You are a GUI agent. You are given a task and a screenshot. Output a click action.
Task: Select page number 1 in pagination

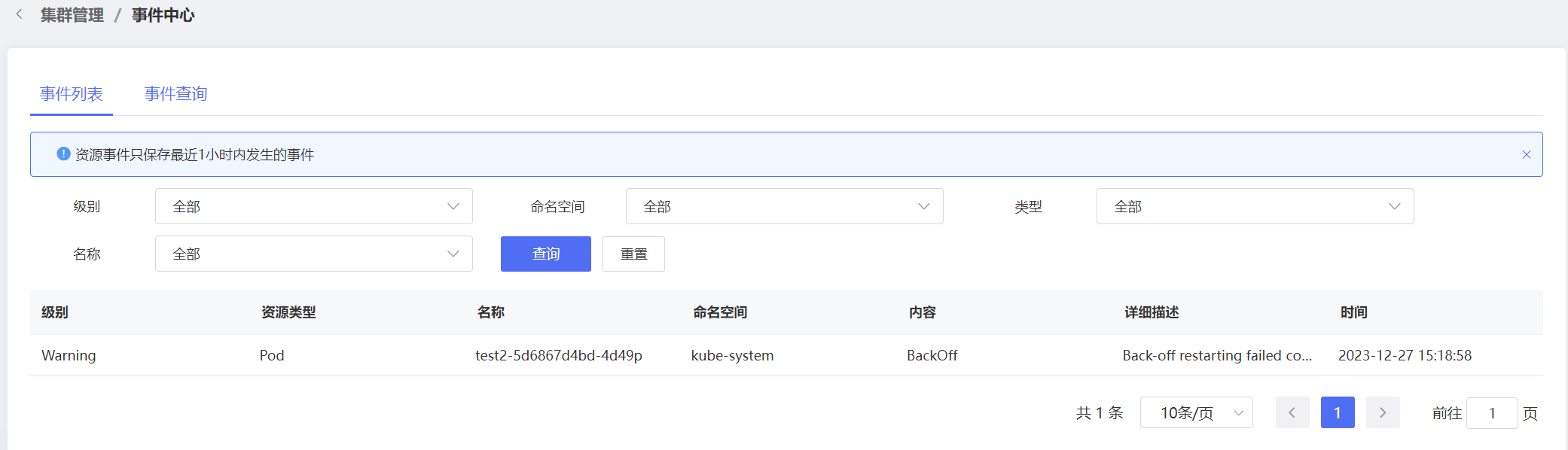(1337, 412)
